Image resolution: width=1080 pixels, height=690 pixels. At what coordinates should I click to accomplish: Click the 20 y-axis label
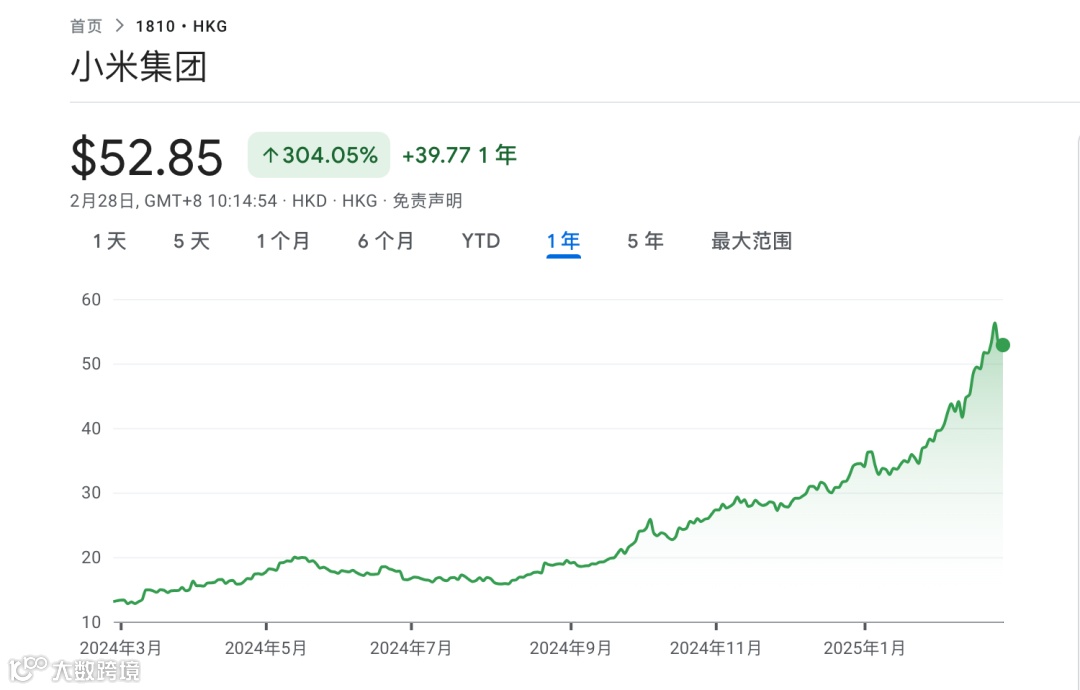91,557
